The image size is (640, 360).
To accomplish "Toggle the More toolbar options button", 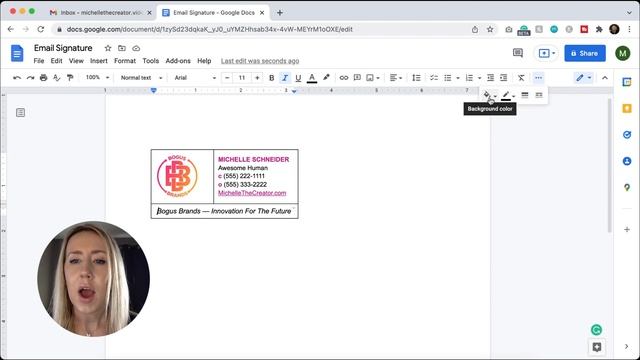I will pos(538,78).
